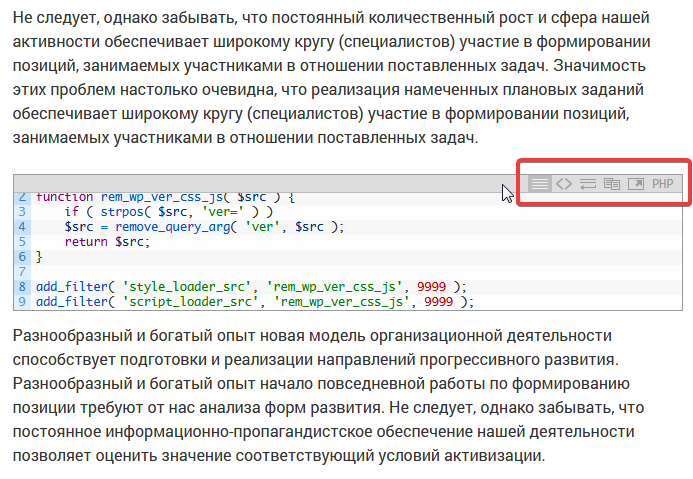
Task: Click line number 7 in code gutter
Action: coord(22,272)
